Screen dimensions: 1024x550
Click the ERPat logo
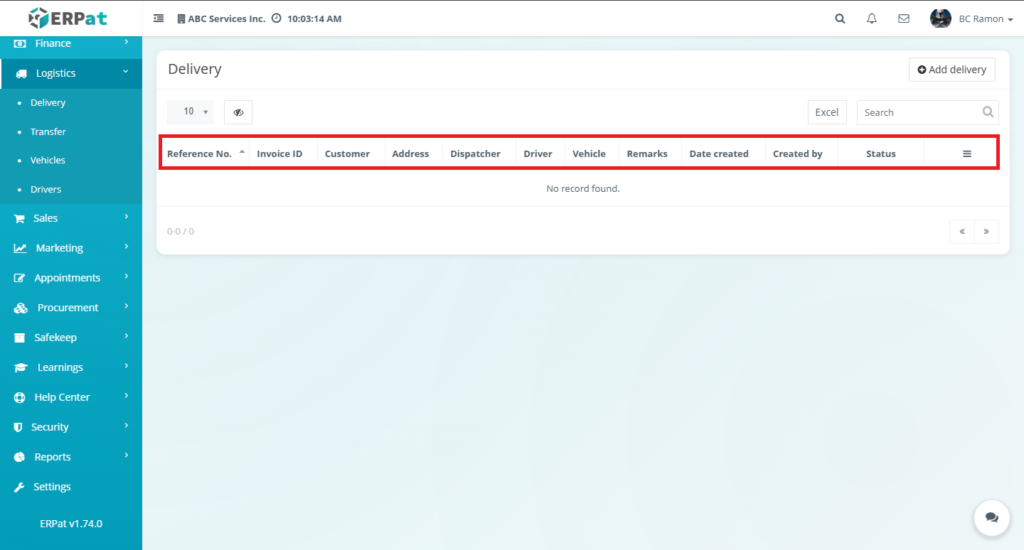coord(70,18)
